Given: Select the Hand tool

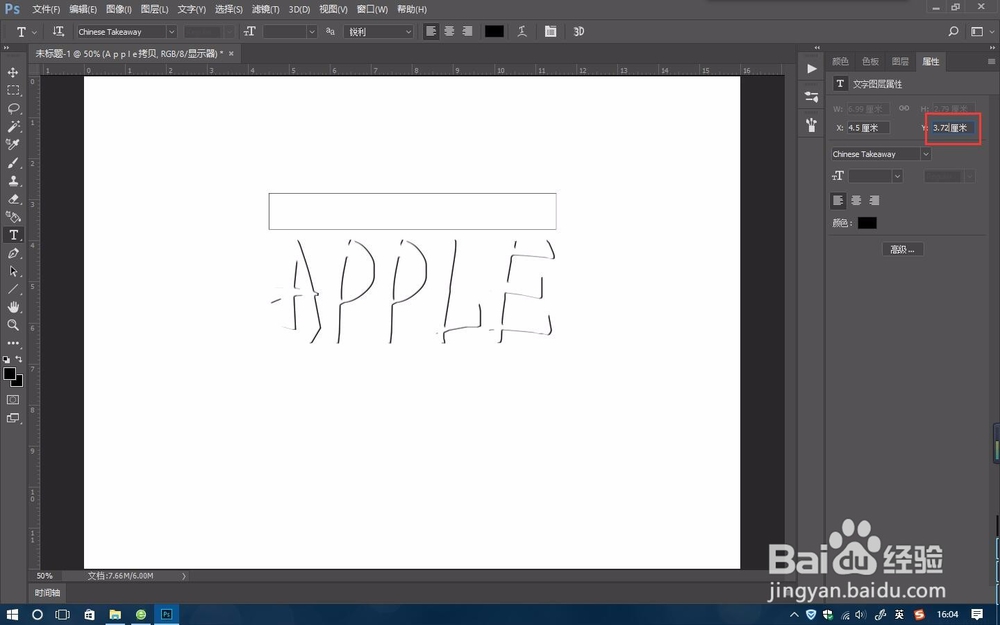Looking at the screenshot, I should pyautogui.click(x=13, y=307).
